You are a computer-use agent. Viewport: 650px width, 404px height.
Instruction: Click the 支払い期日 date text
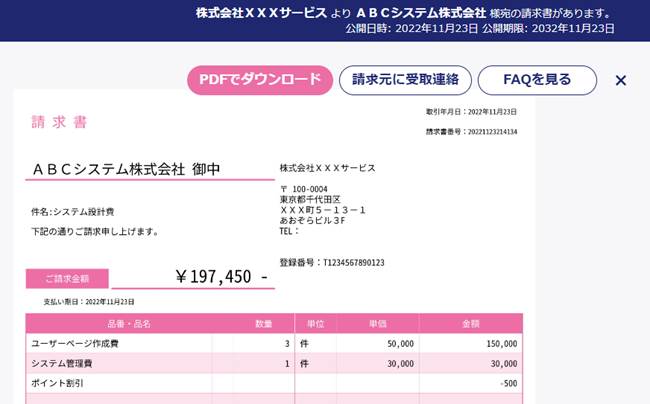[89, 302]
